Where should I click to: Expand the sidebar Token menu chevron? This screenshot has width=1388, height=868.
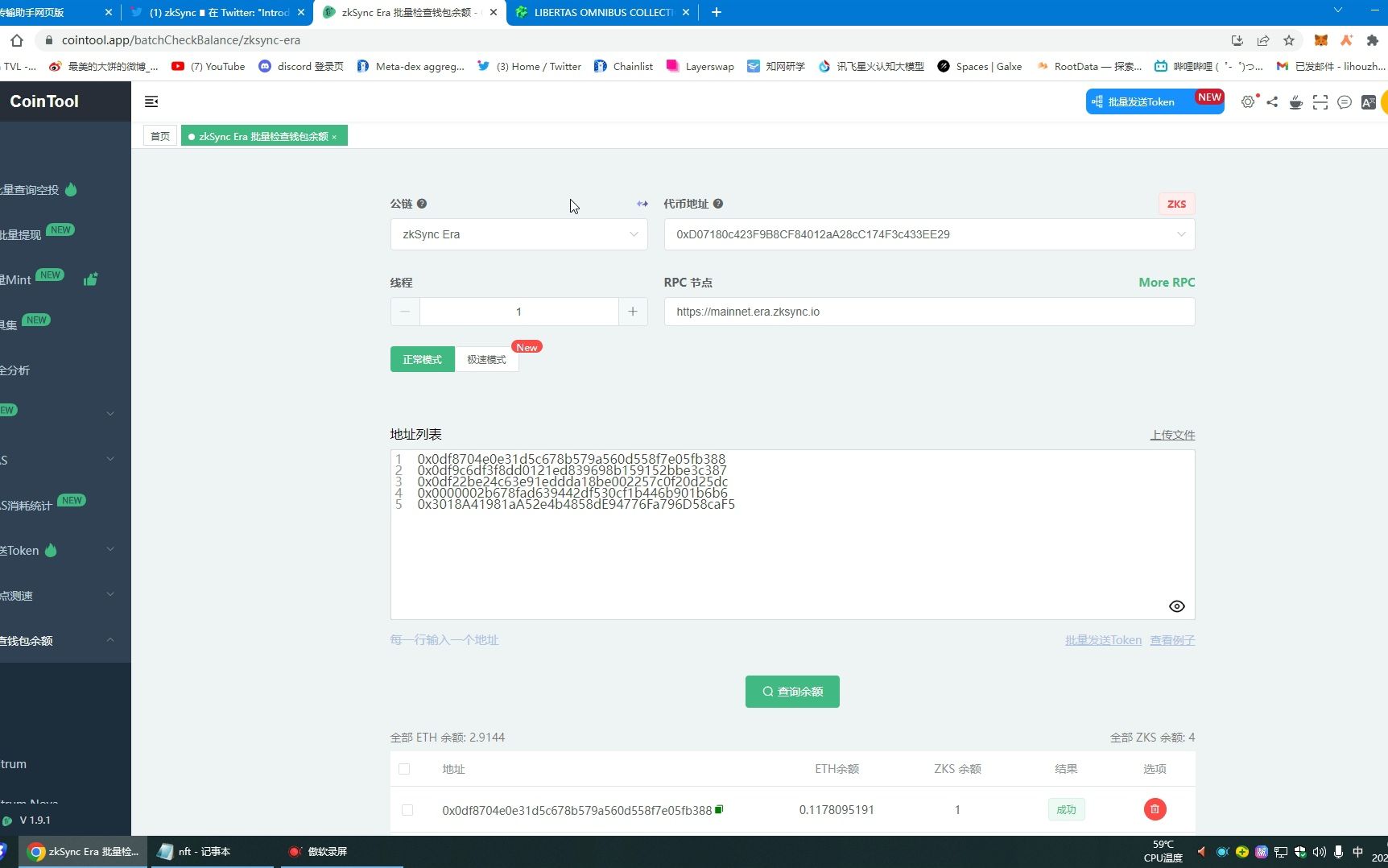110,550
